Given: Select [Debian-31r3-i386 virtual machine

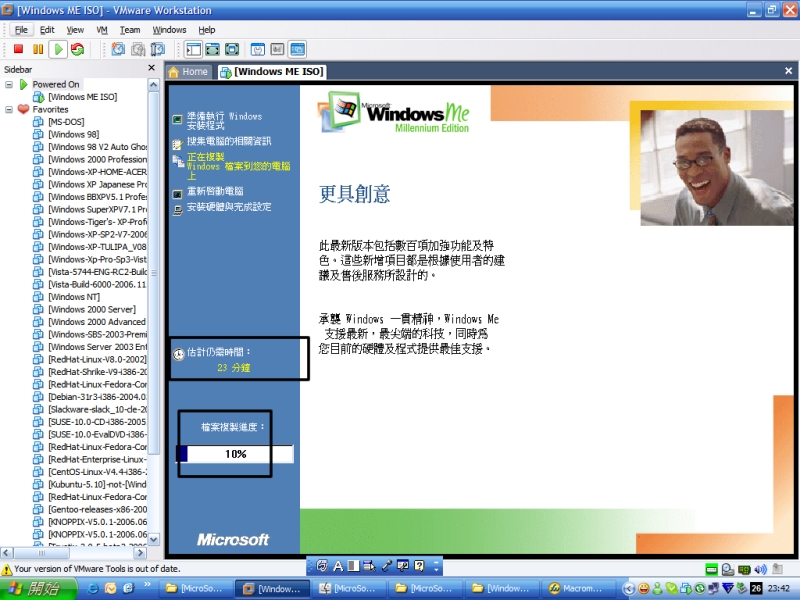Looking at the screenshot, I should click(97, 397).
